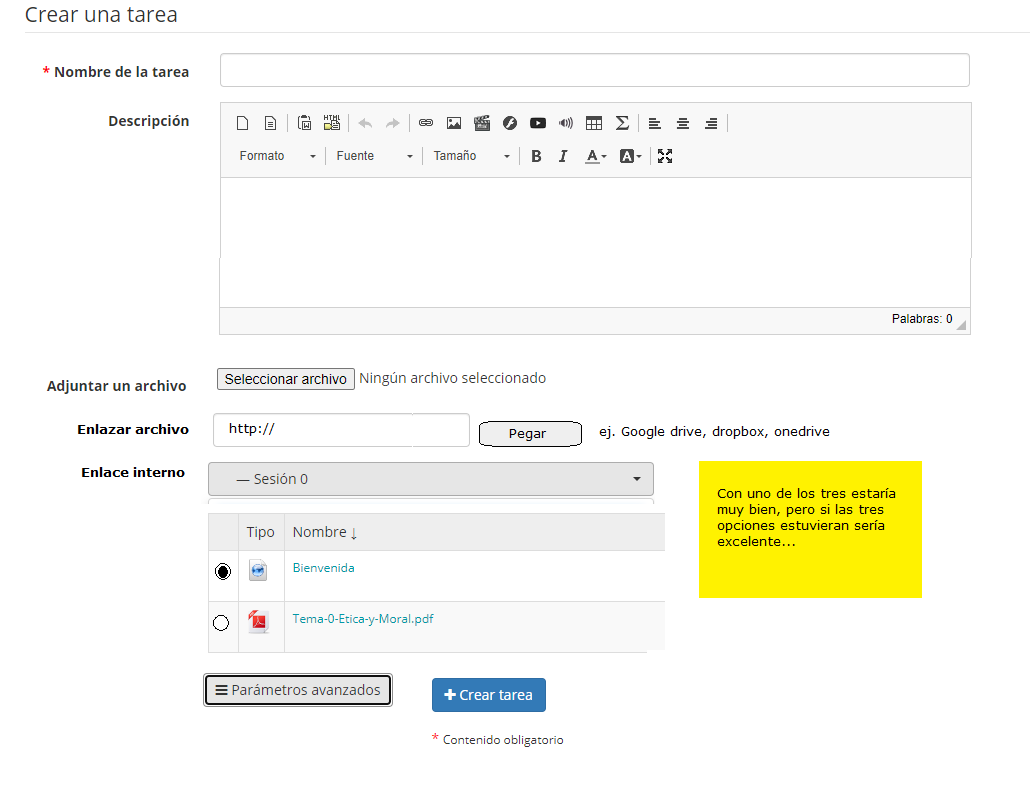Open the Formato dropdown
The height and width of the screenshot is (790, 1030).
[x=277, y=156]
